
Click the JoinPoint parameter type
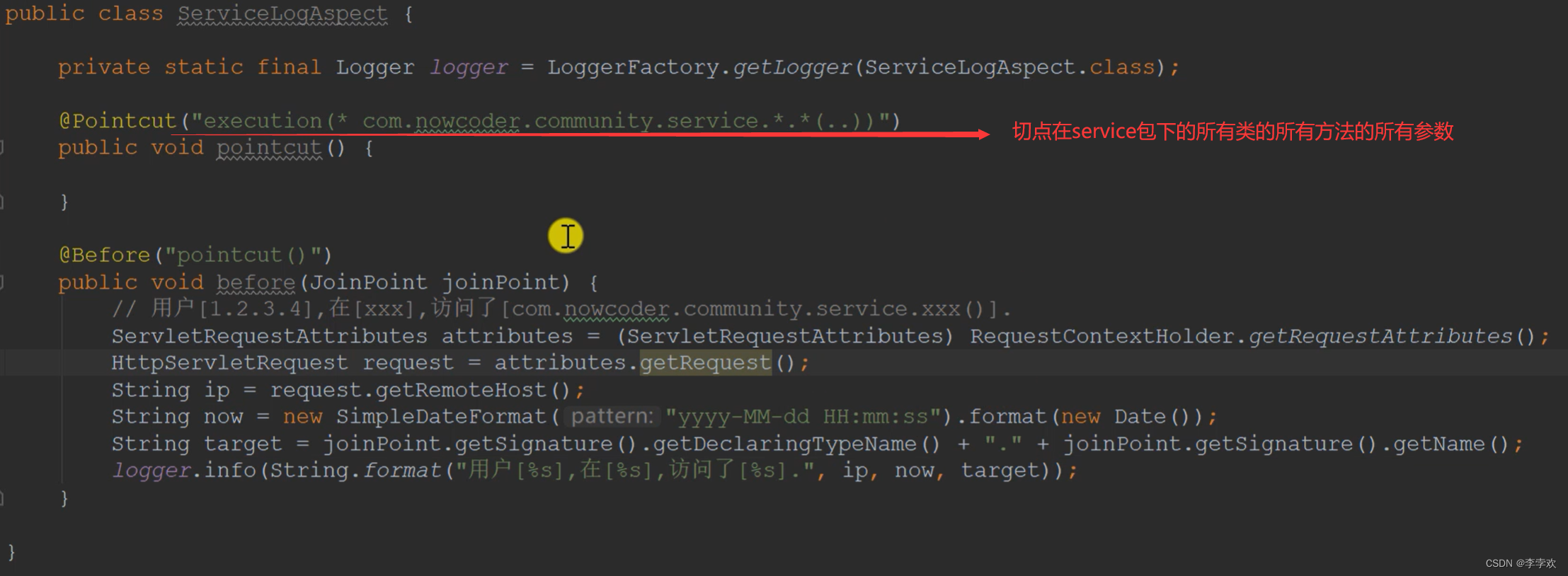pyautogui.click(x=369, y=282)
